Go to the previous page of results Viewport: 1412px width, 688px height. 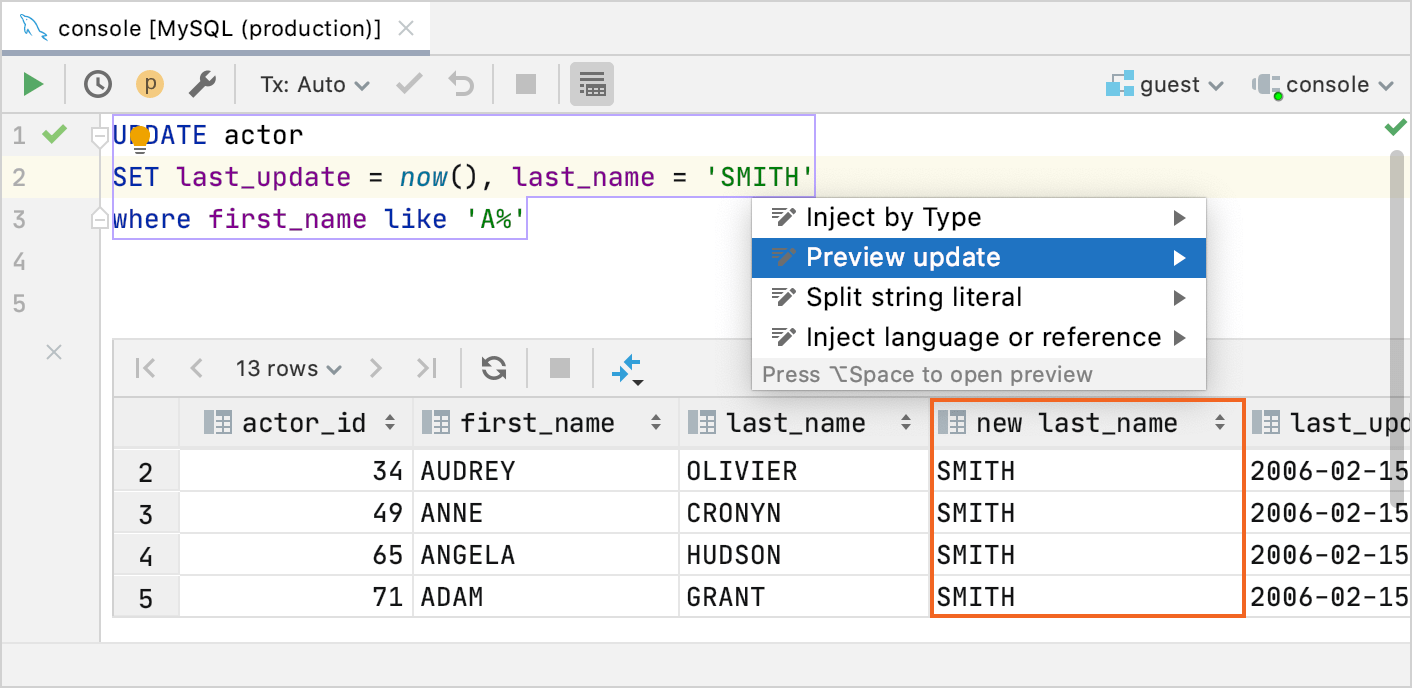(196, 369)
